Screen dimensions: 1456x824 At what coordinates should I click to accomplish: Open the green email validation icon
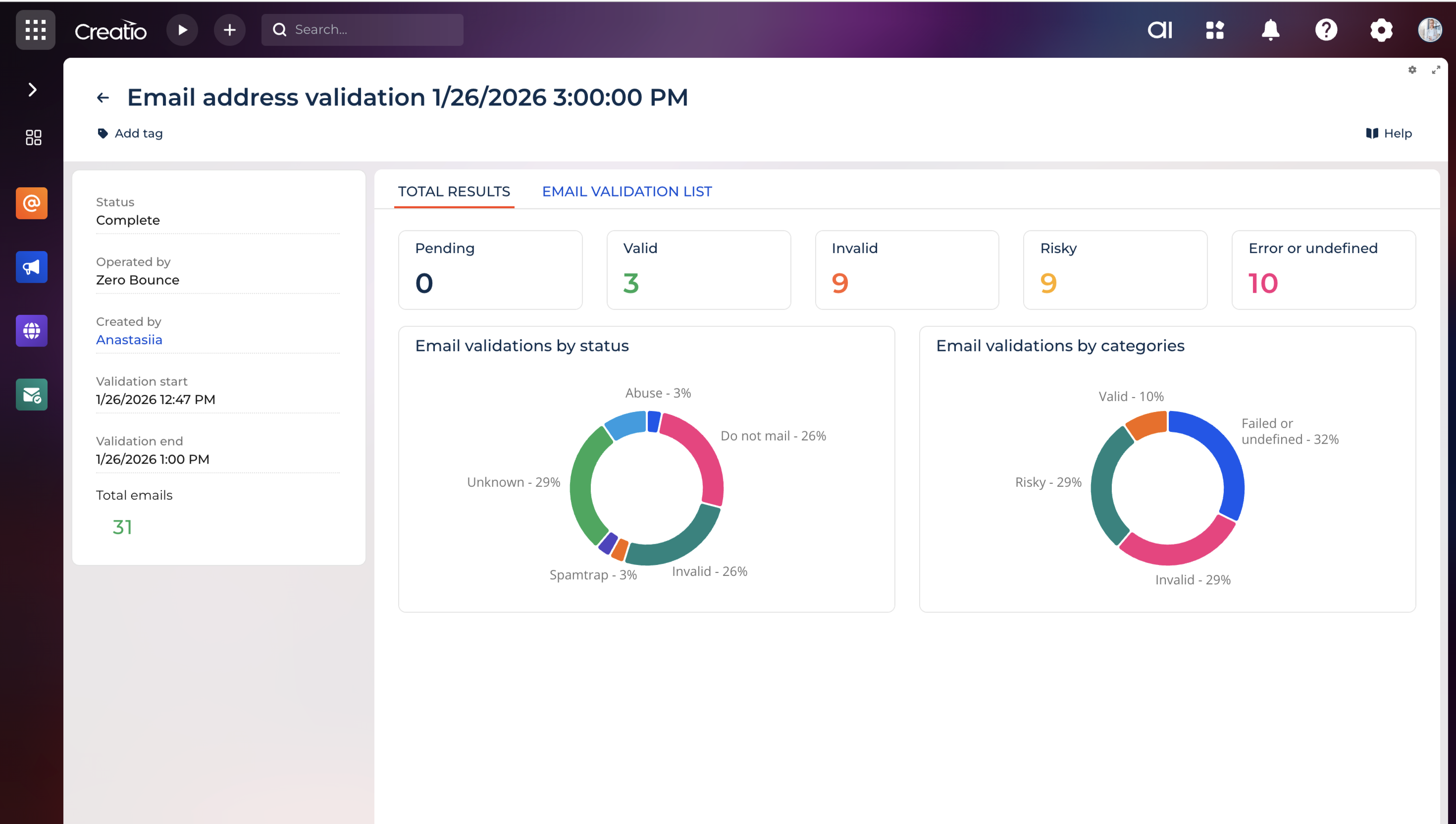click(32, 395)
